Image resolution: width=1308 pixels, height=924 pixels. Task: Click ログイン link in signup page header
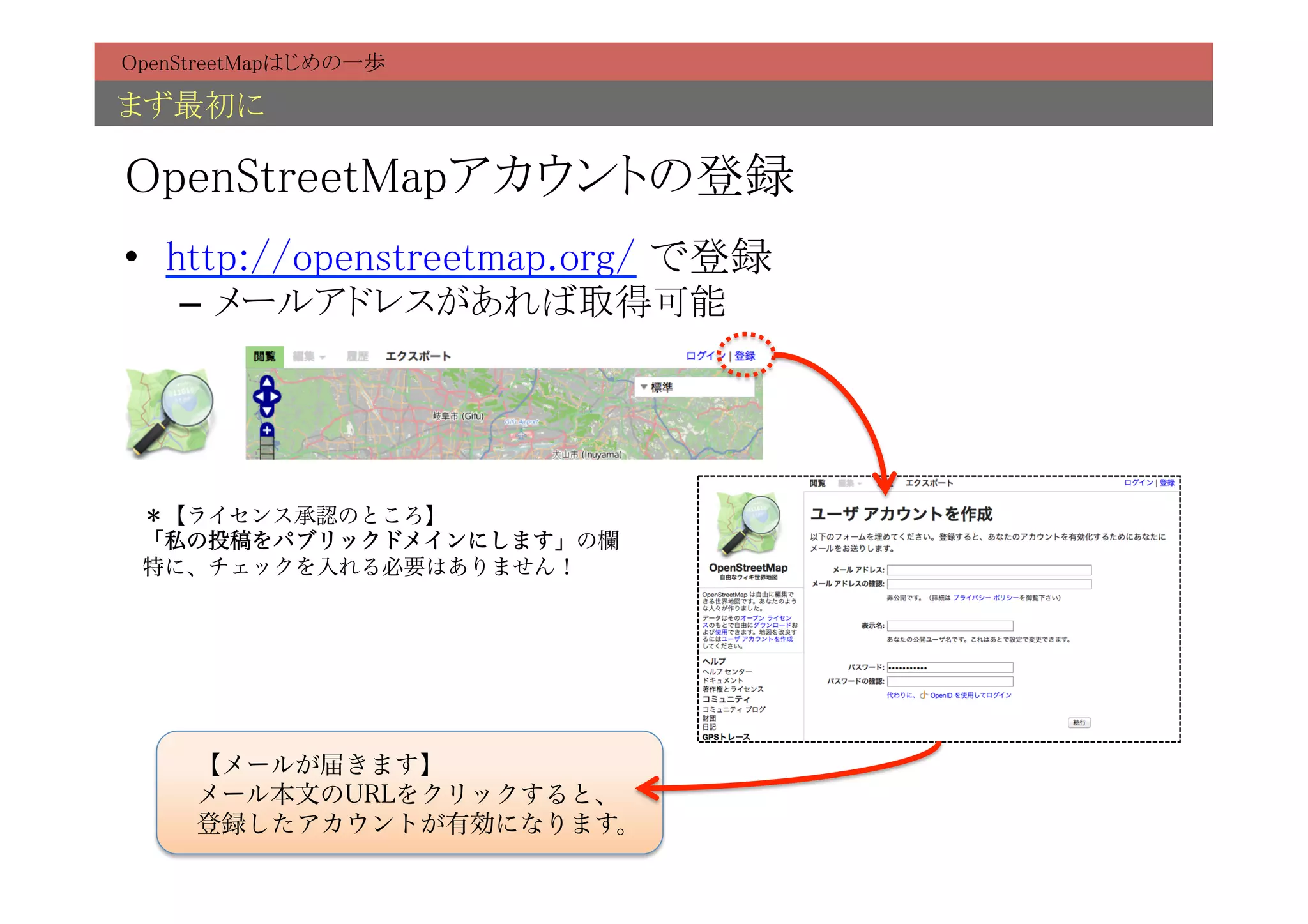click(1139, 483)
